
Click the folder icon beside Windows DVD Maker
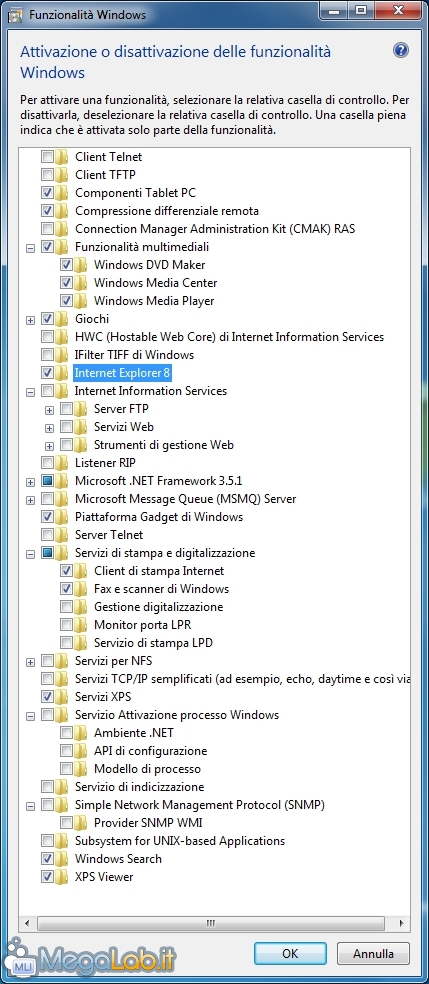(80, 265)
